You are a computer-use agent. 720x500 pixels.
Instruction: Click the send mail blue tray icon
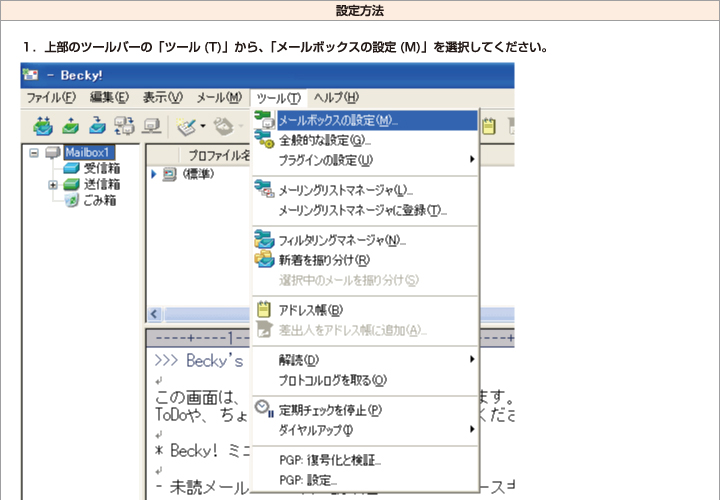point(97,125)
